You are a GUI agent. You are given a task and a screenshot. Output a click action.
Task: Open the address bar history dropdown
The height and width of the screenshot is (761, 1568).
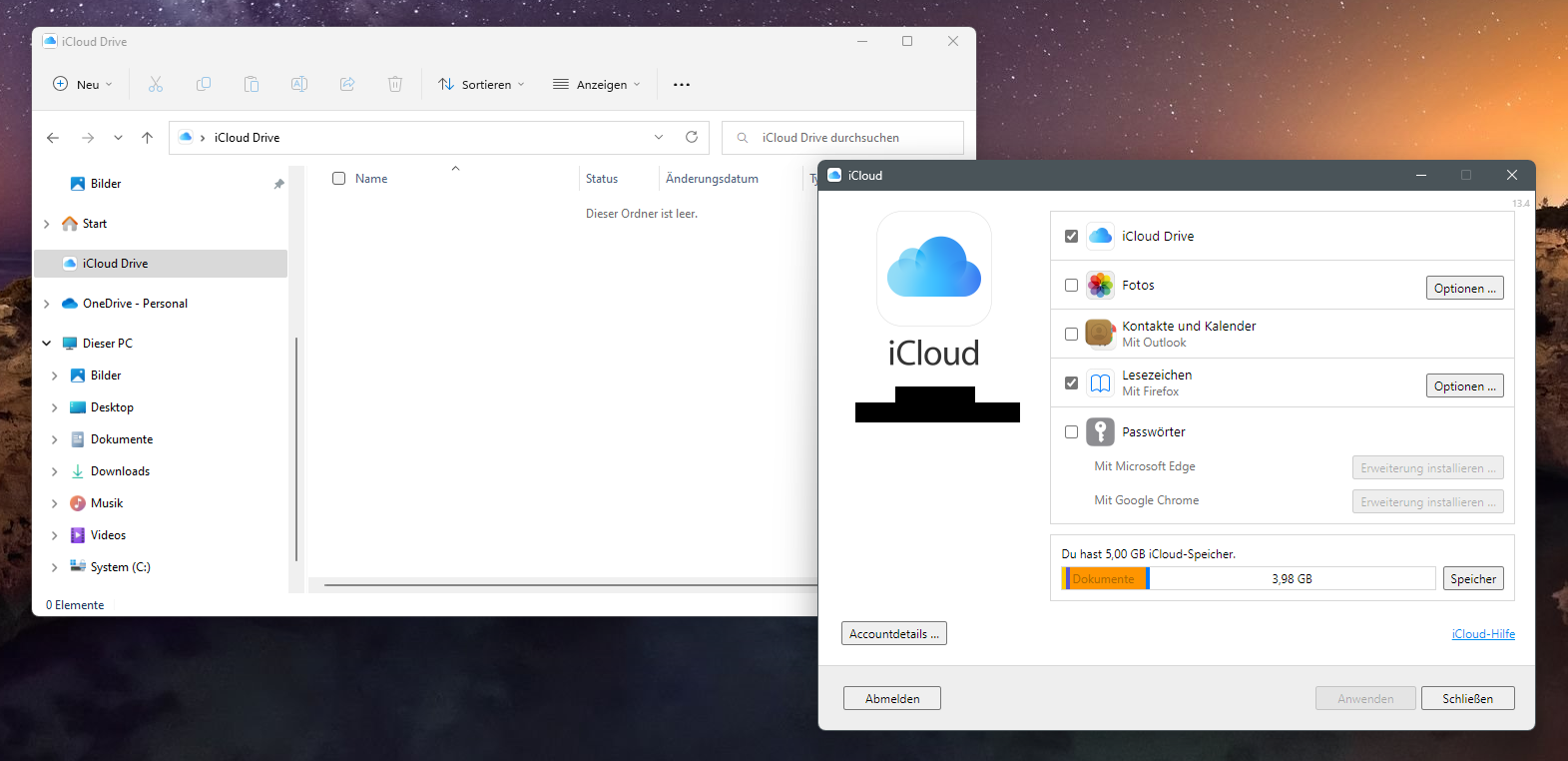click(x=659, y=137)
